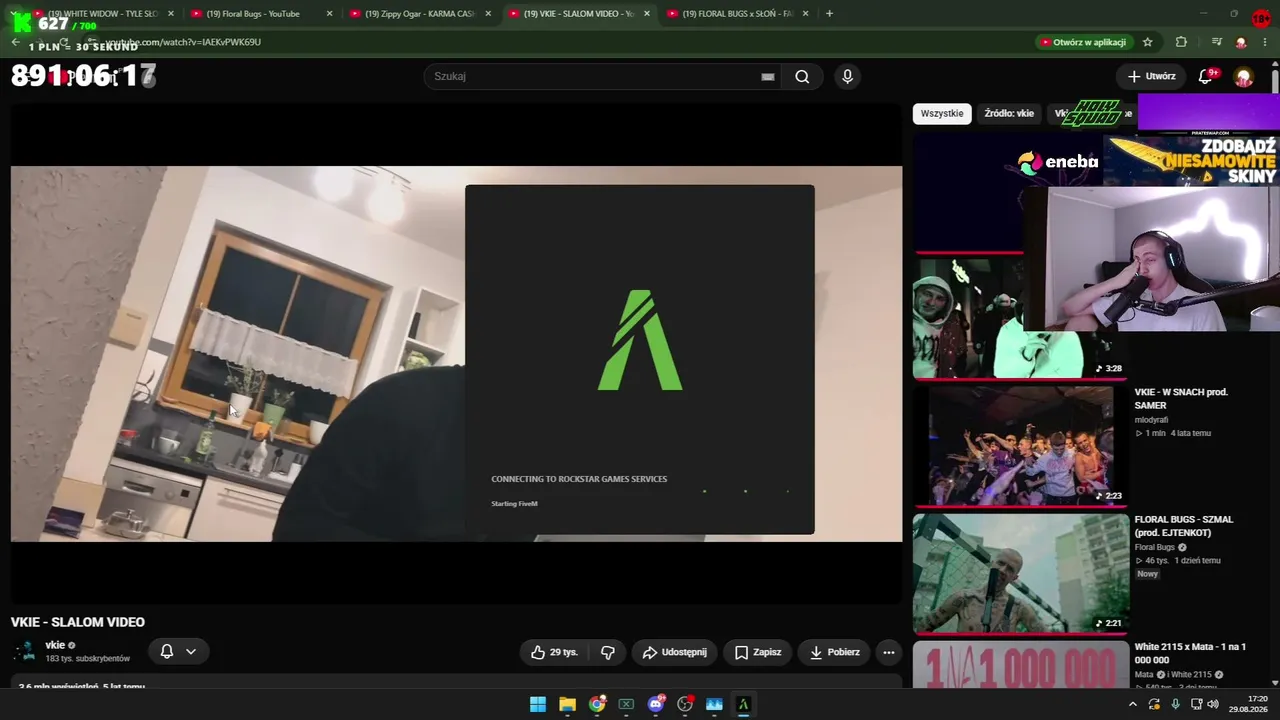Click the 'Zapisz' save button
This screenshot has width=1280, height=720.
(x=757, y=652)
